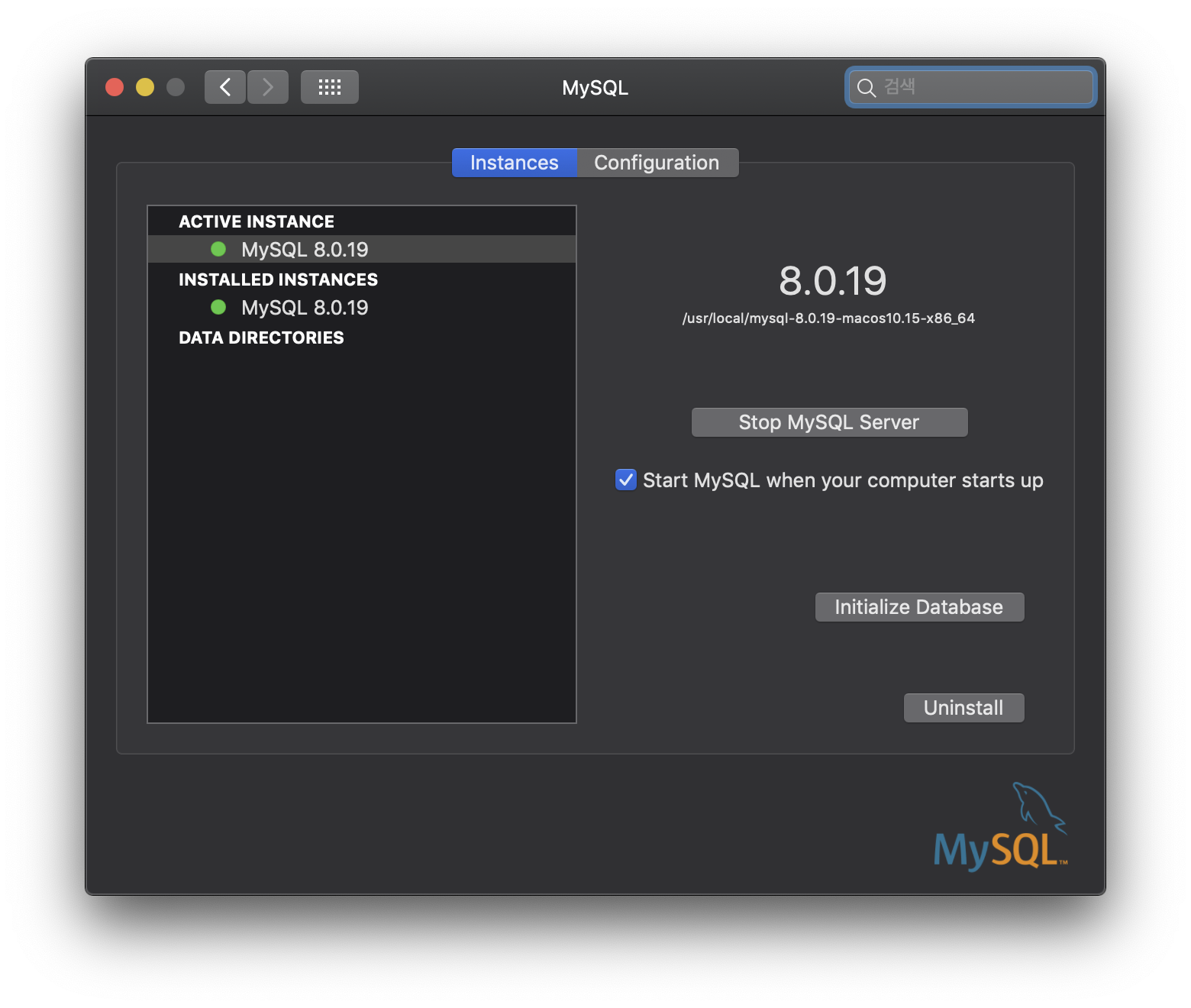Show all preferences with the grid icon

pyautogui.click(x=330, y=87)
